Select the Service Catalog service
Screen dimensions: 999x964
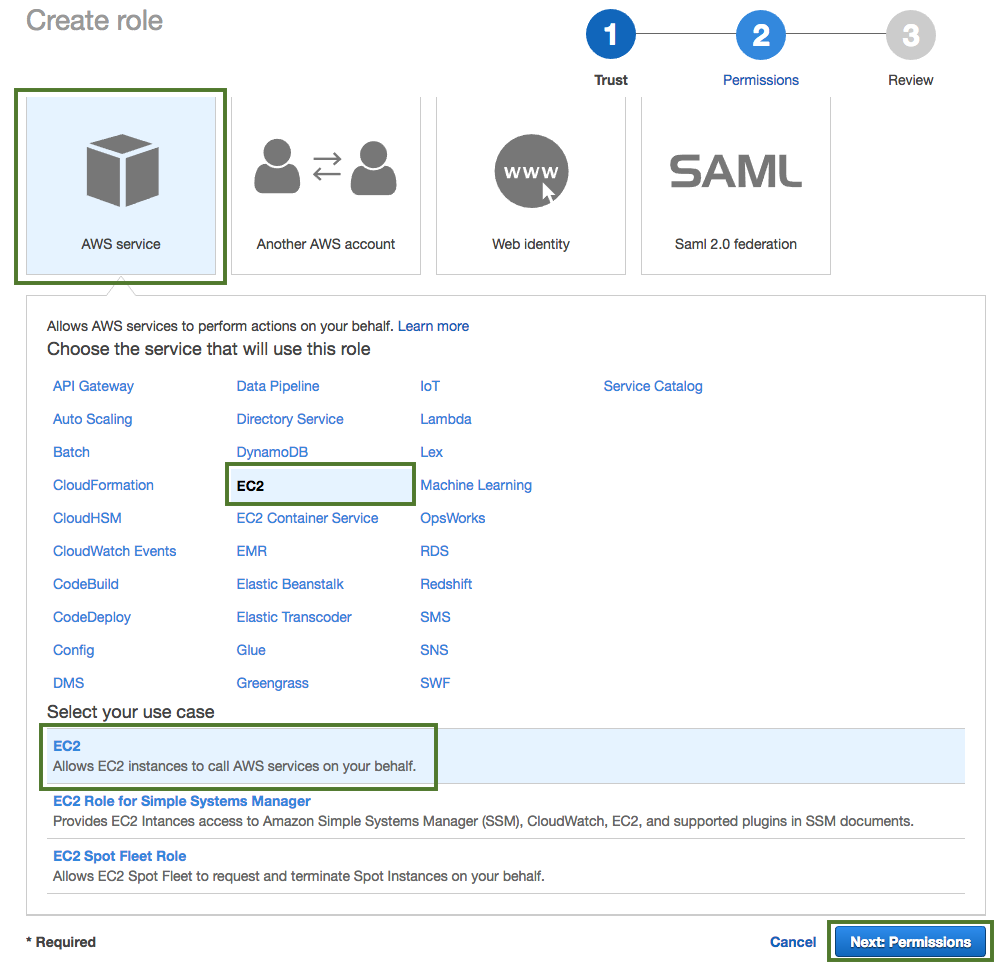tap(653, 386)
